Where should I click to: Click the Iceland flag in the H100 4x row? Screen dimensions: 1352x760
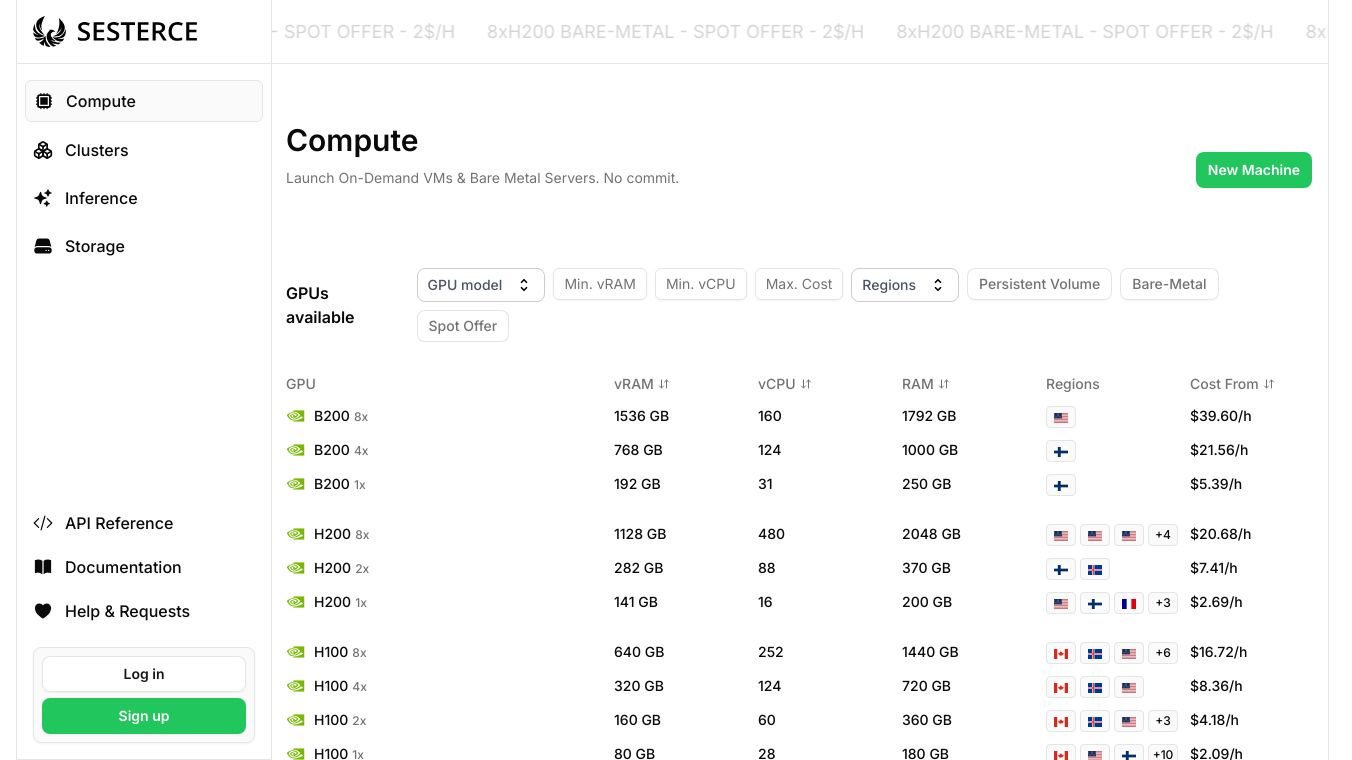(1095, 687)
